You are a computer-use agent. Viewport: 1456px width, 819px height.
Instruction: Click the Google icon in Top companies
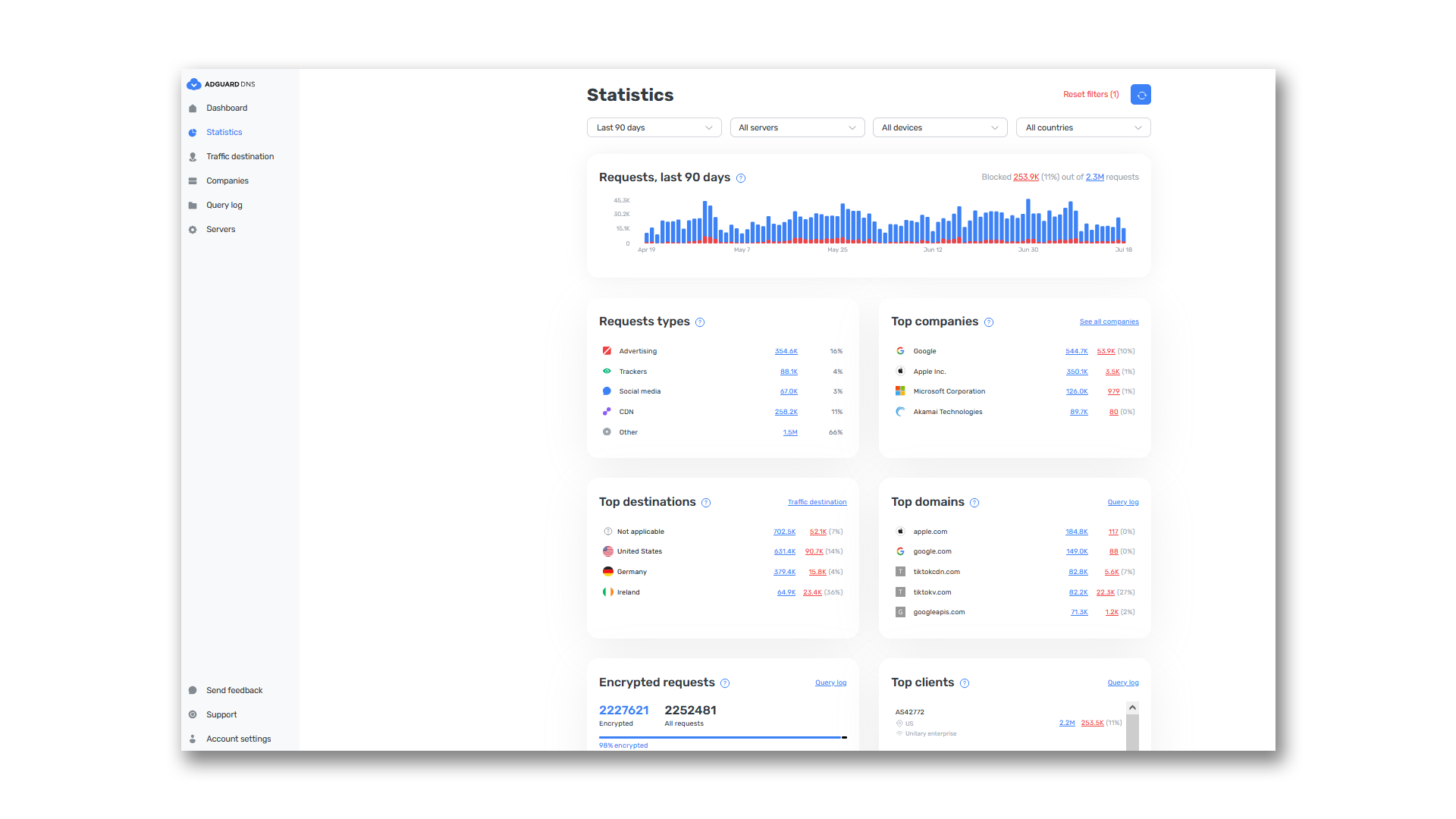tap(900, 350)
